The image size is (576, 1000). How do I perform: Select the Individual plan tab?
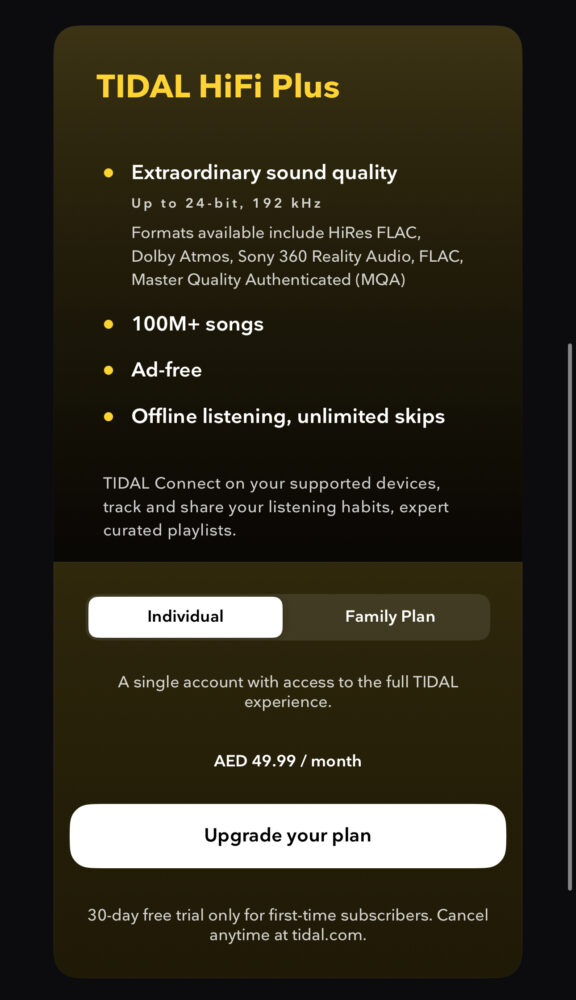(x=185, y=617)
